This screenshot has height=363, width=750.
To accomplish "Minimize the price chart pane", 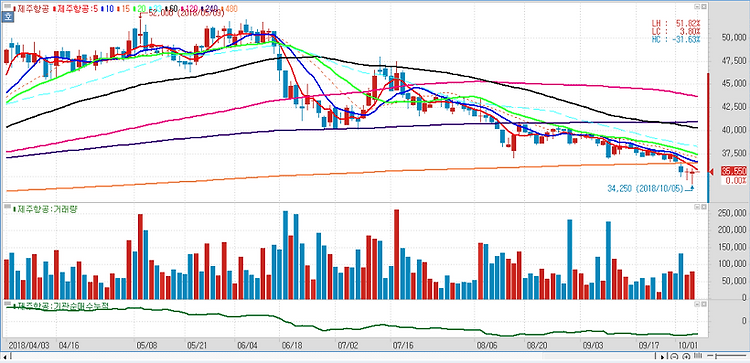I will coord(696,8).
